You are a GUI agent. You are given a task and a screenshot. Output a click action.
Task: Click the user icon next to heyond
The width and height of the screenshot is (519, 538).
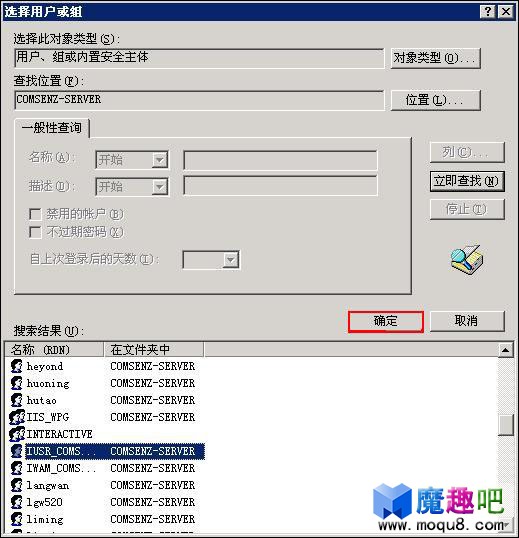pyautogui.click(x=16, y=366)
